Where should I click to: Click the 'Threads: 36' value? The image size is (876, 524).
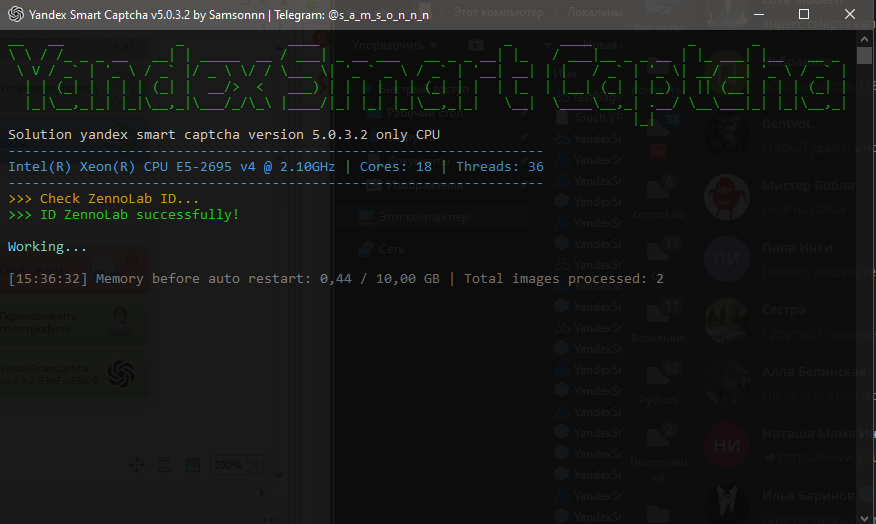[x=500, y=166]
